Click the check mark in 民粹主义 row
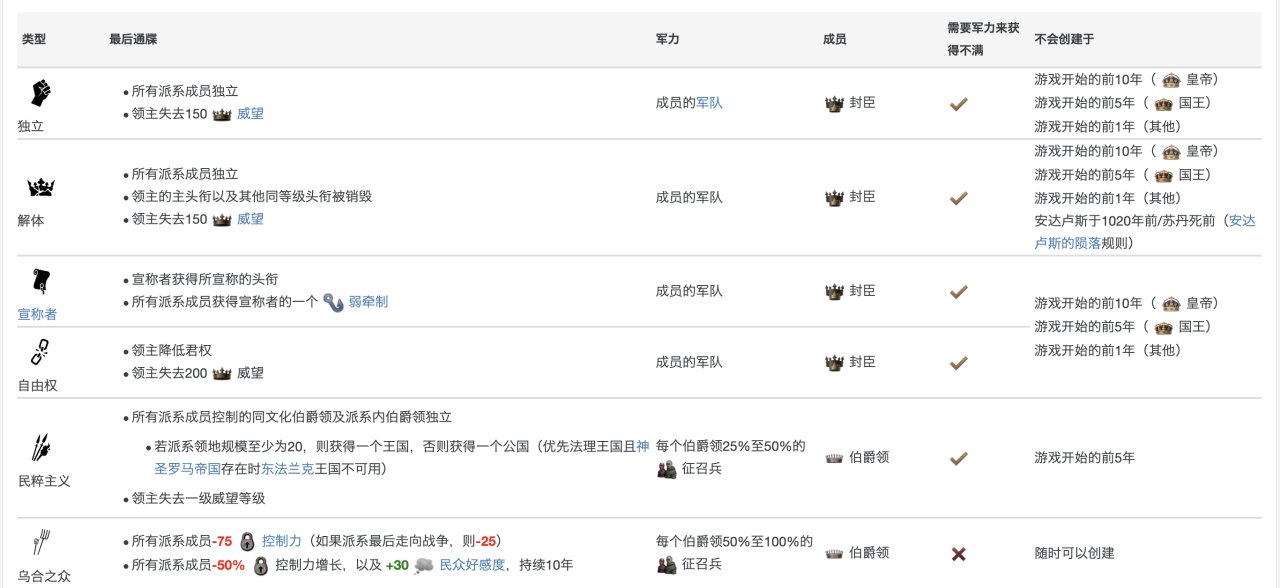 958,458
